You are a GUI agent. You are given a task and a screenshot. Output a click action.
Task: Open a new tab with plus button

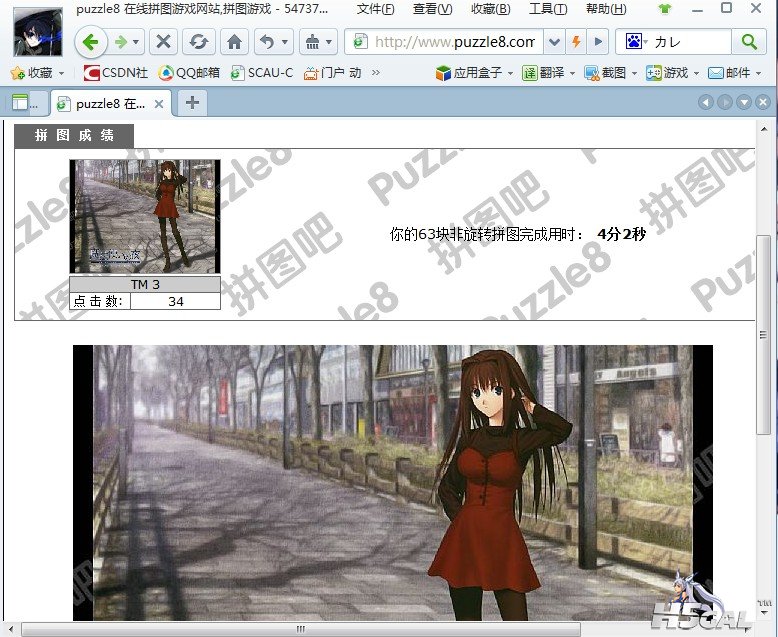(x=192, y=103)
